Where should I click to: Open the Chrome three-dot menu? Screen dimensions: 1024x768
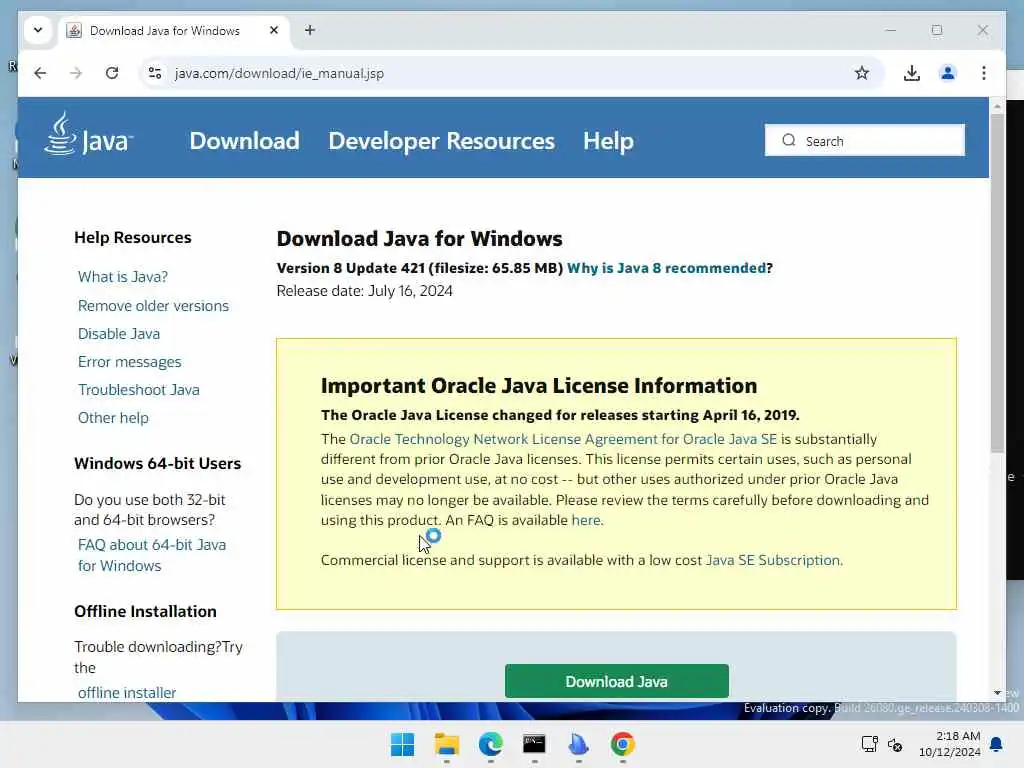pos(984,73)
